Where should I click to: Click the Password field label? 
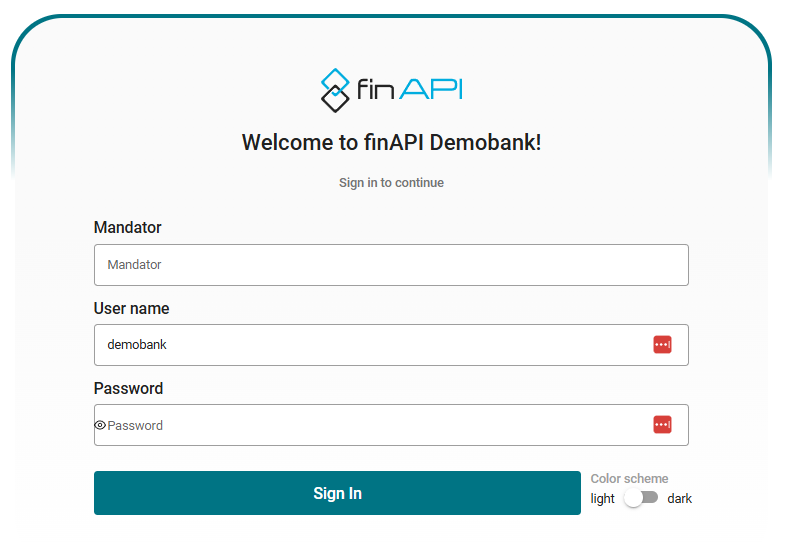coord(129,389)
